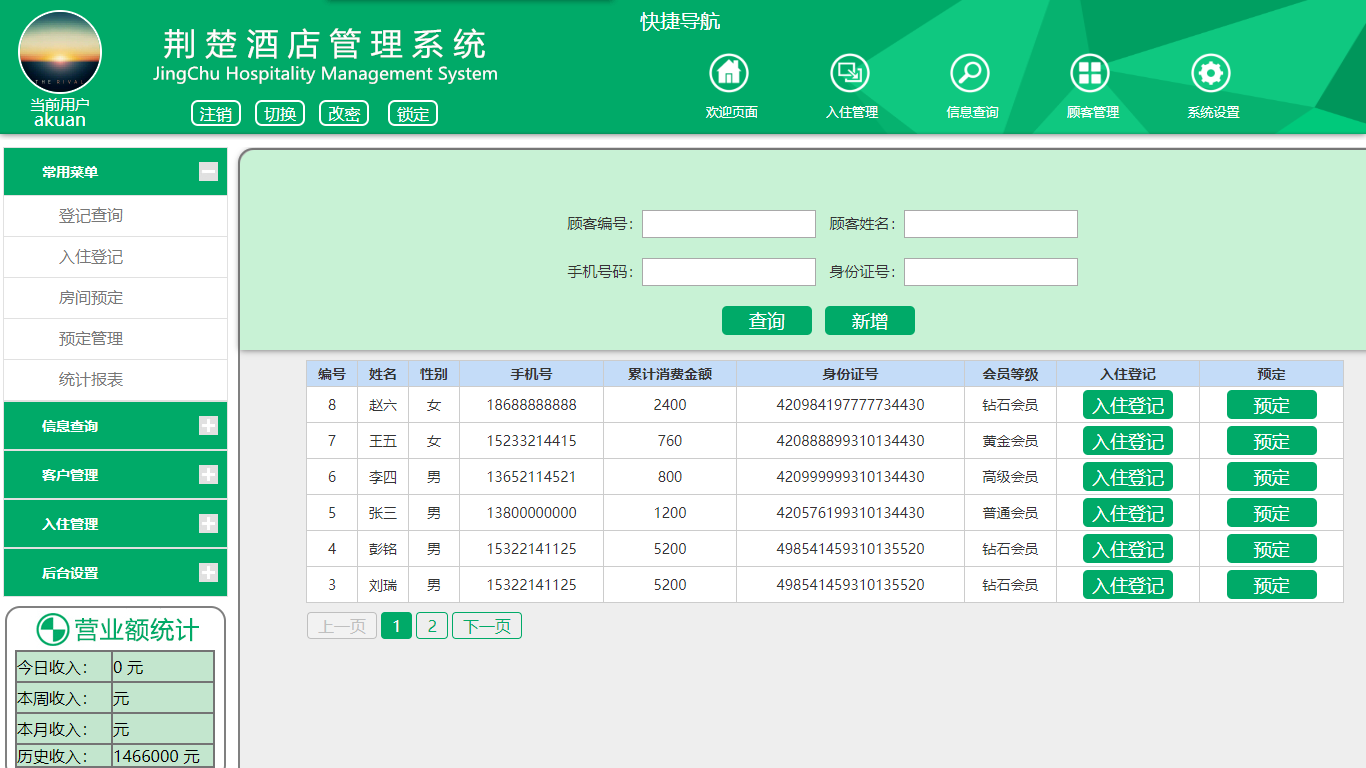Click the 1466000 元 history revenue value

157,757
